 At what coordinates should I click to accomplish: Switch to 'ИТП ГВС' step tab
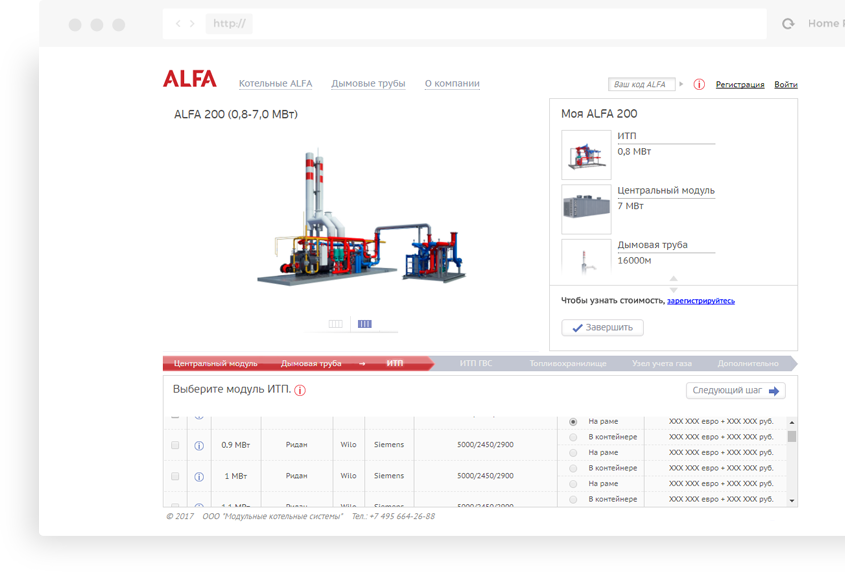point(475,363)
